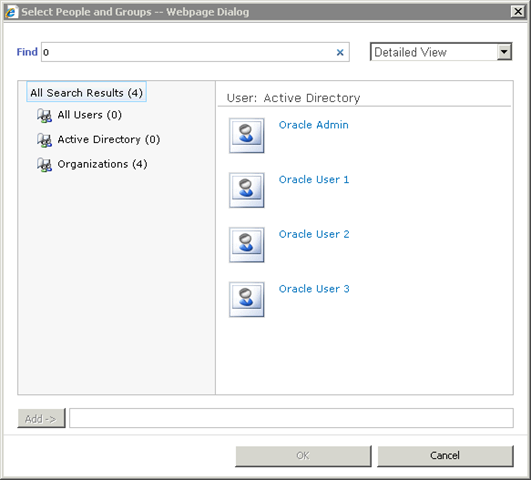Click the Oracle User 3 avatar icon
Viewport: 531px width, 480px height.
247,299
